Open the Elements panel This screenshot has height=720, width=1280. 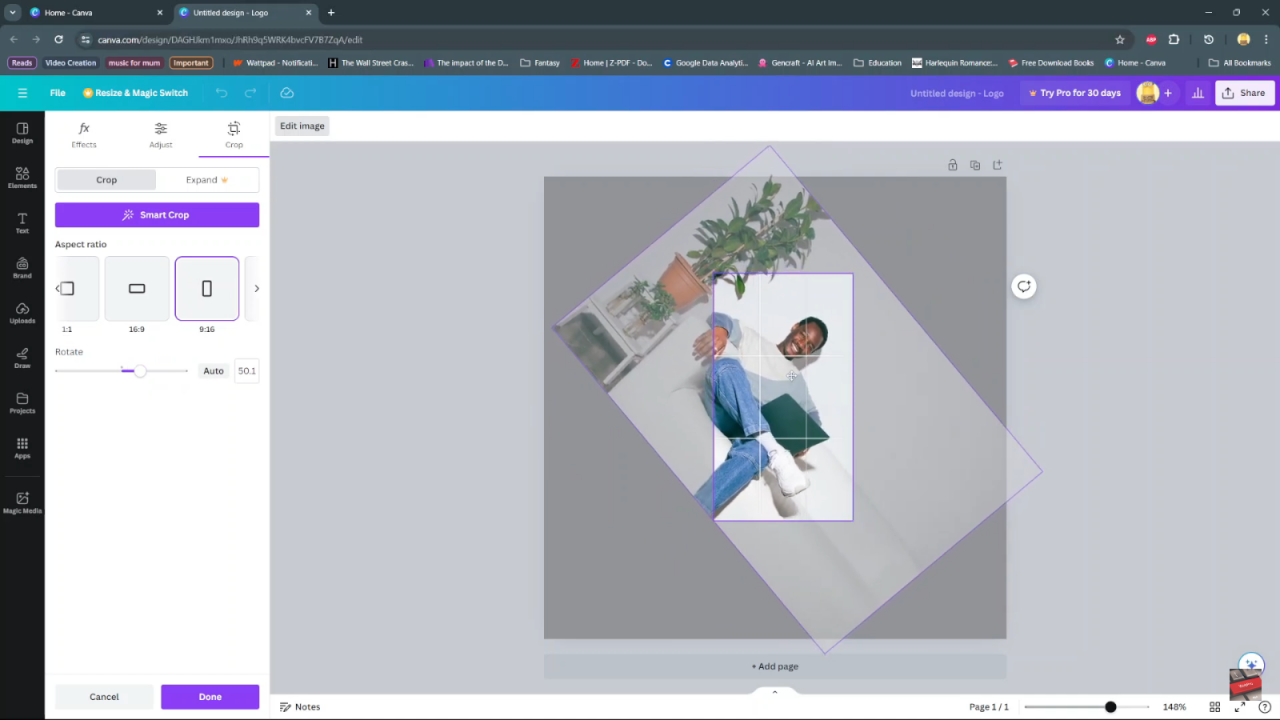pyautogui.click(x=22, y=177)
